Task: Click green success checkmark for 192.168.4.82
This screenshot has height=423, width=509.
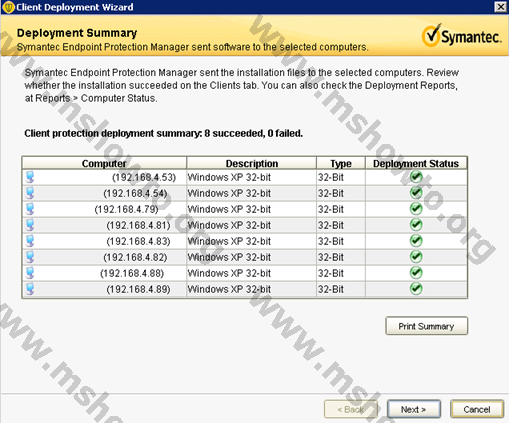Action: coord(416,257)
